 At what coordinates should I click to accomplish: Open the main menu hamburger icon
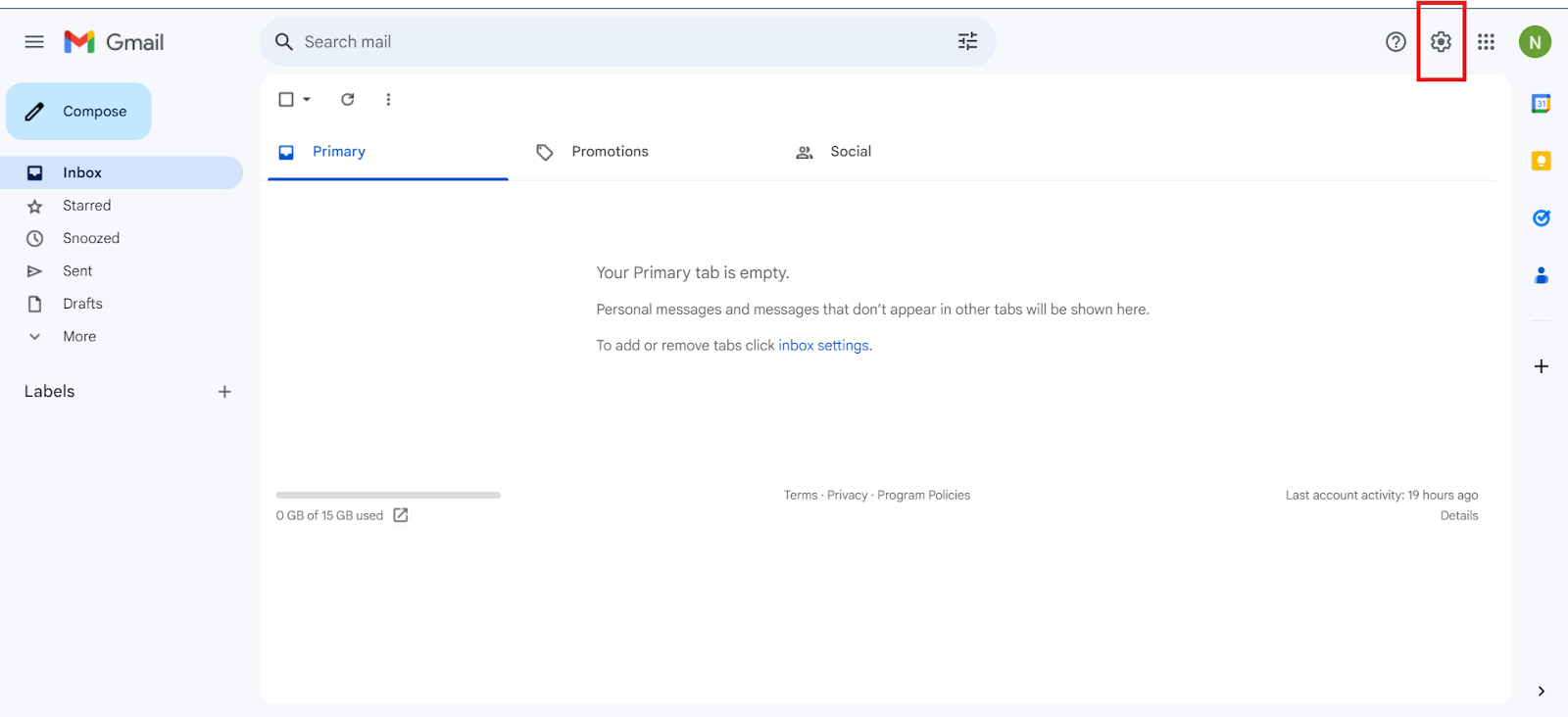coord(34,42)
